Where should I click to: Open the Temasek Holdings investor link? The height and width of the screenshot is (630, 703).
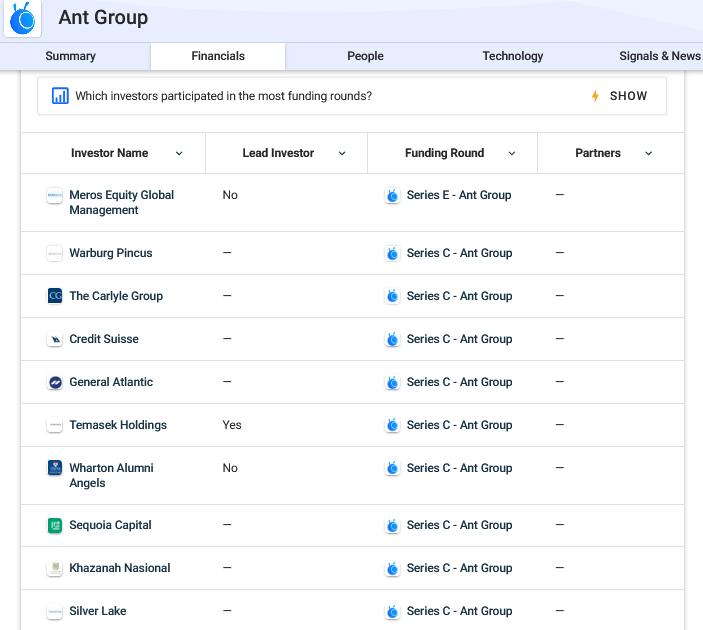point(118,425)
